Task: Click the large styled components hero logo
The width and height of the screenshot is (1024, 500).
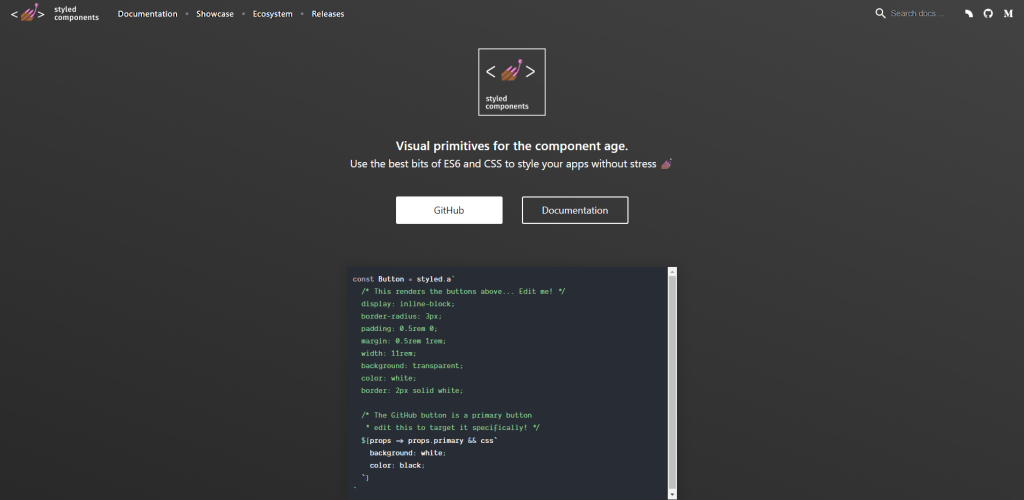Action: pos(511,82)
